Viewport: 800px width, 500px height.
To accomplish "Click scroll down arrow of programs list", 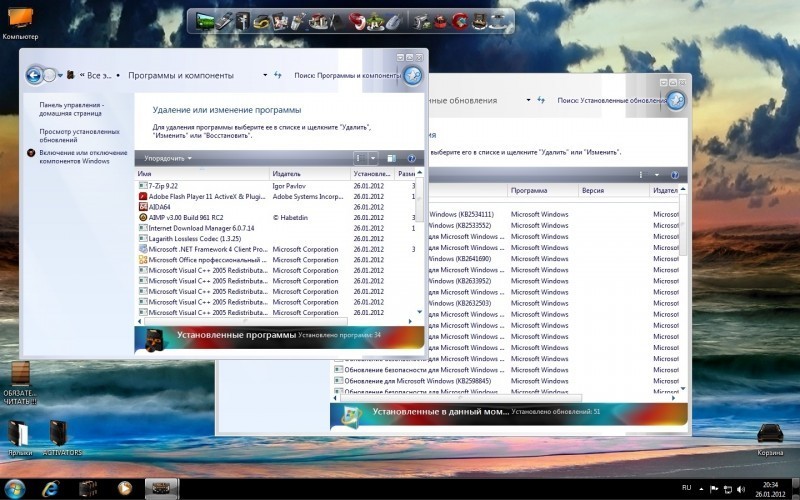I will point(419,312).
